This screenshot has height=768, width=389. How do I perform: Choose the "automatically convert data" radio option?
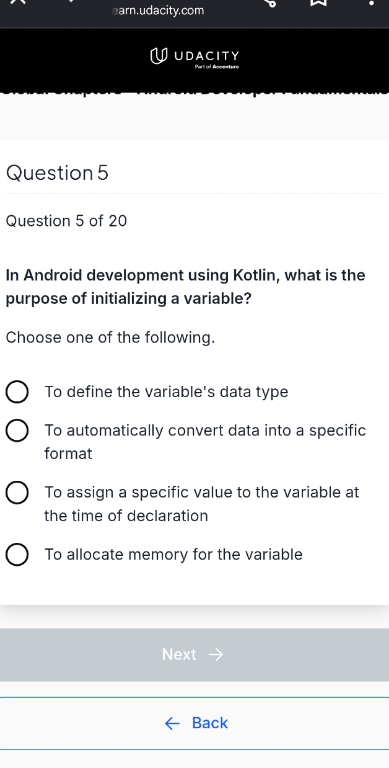pyautogui.click(x=17, y=431)
